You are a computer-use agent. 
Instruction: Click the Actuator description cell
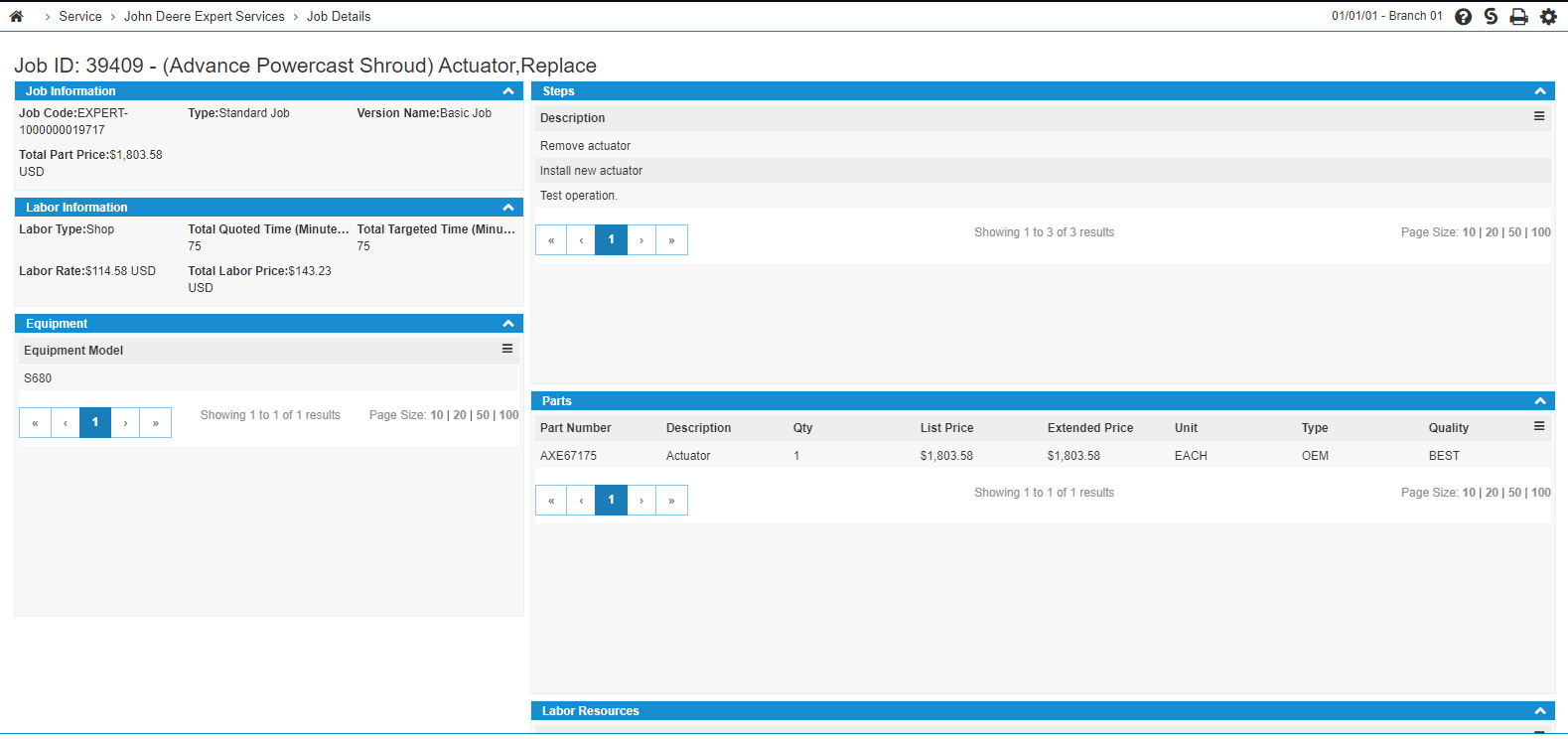688,456
